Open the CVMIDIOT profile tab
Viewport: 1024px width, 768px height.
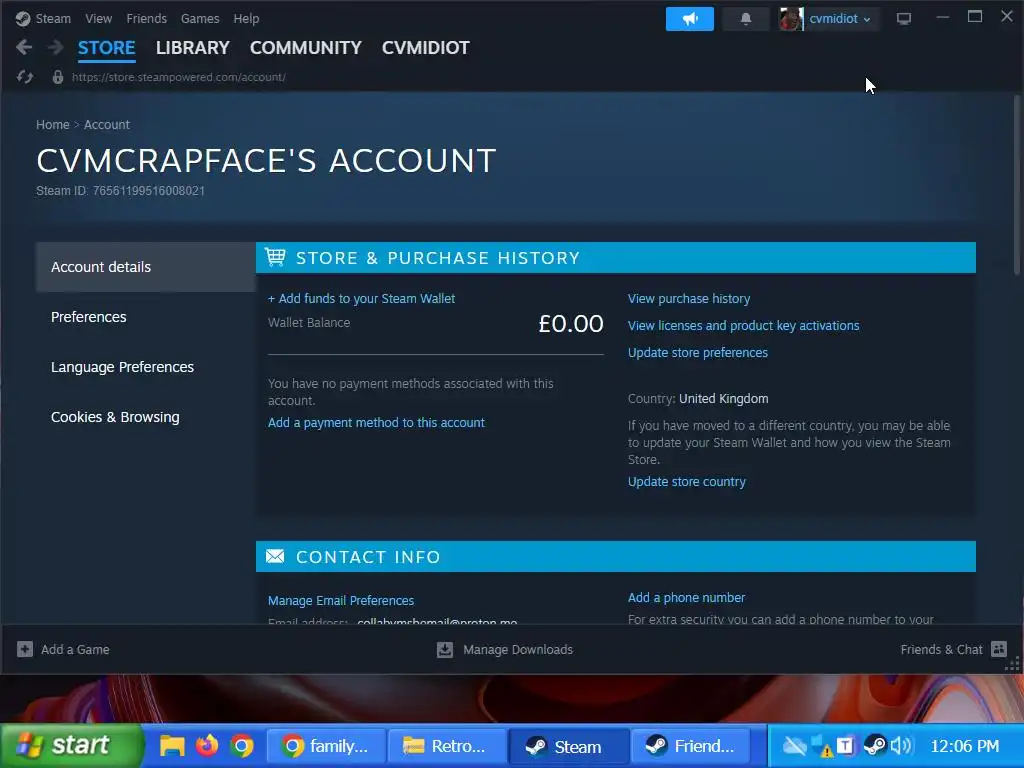(x=425, y=48)
